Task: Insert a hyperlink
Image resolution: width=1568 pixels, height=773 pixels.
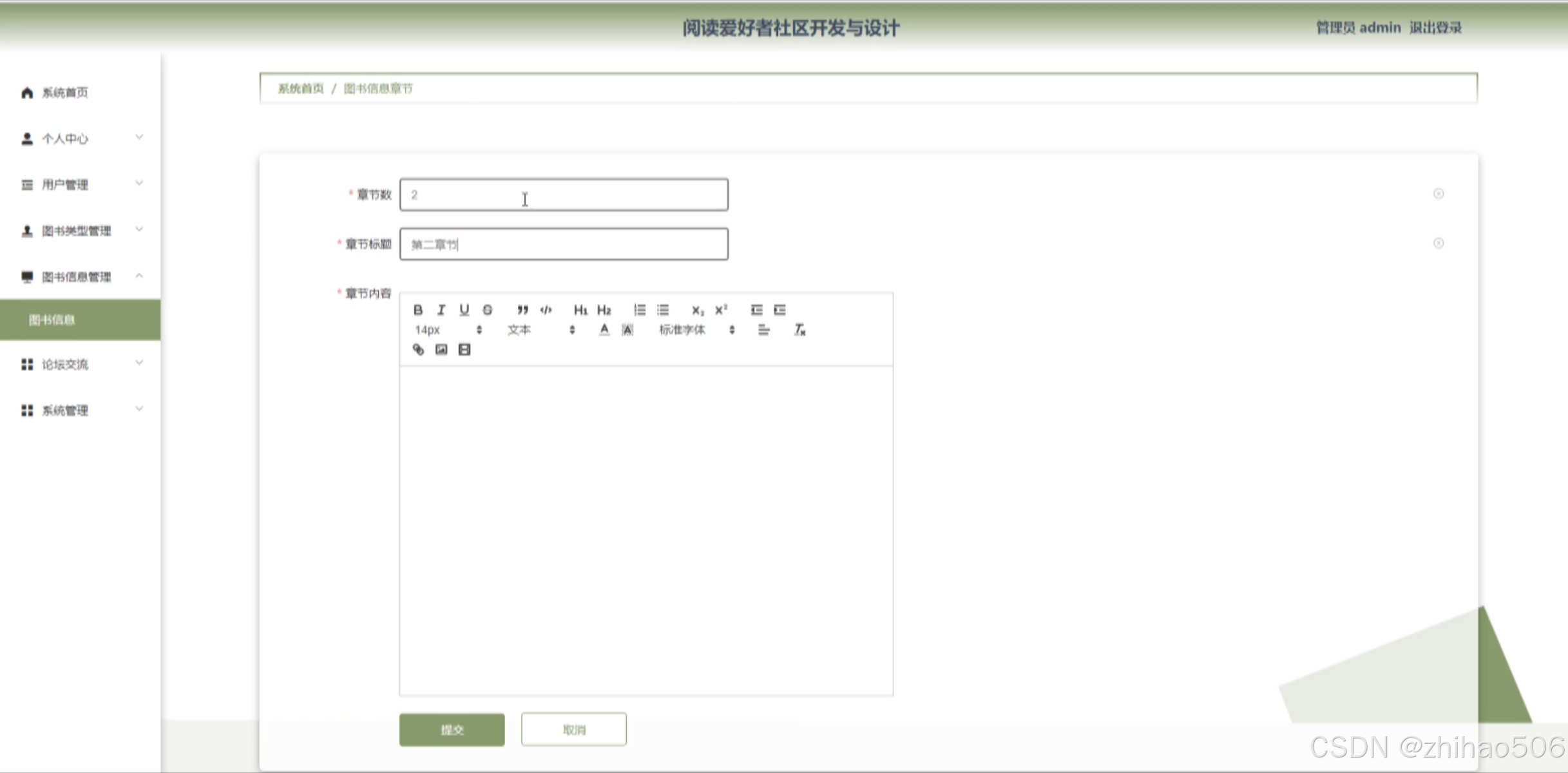Action: pos(418,349)
